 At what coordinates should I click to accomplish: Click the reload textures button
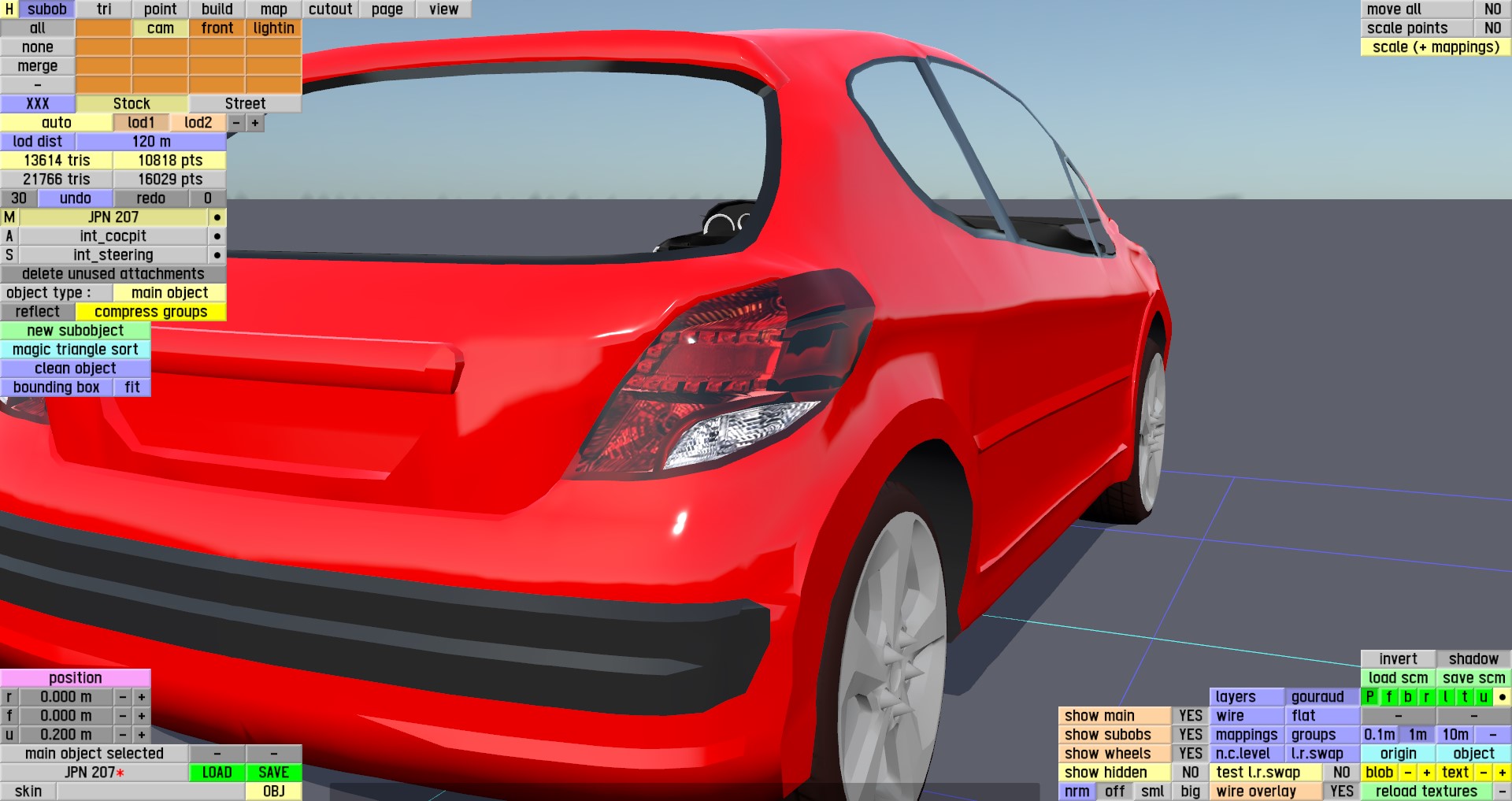coord(1426,792)
